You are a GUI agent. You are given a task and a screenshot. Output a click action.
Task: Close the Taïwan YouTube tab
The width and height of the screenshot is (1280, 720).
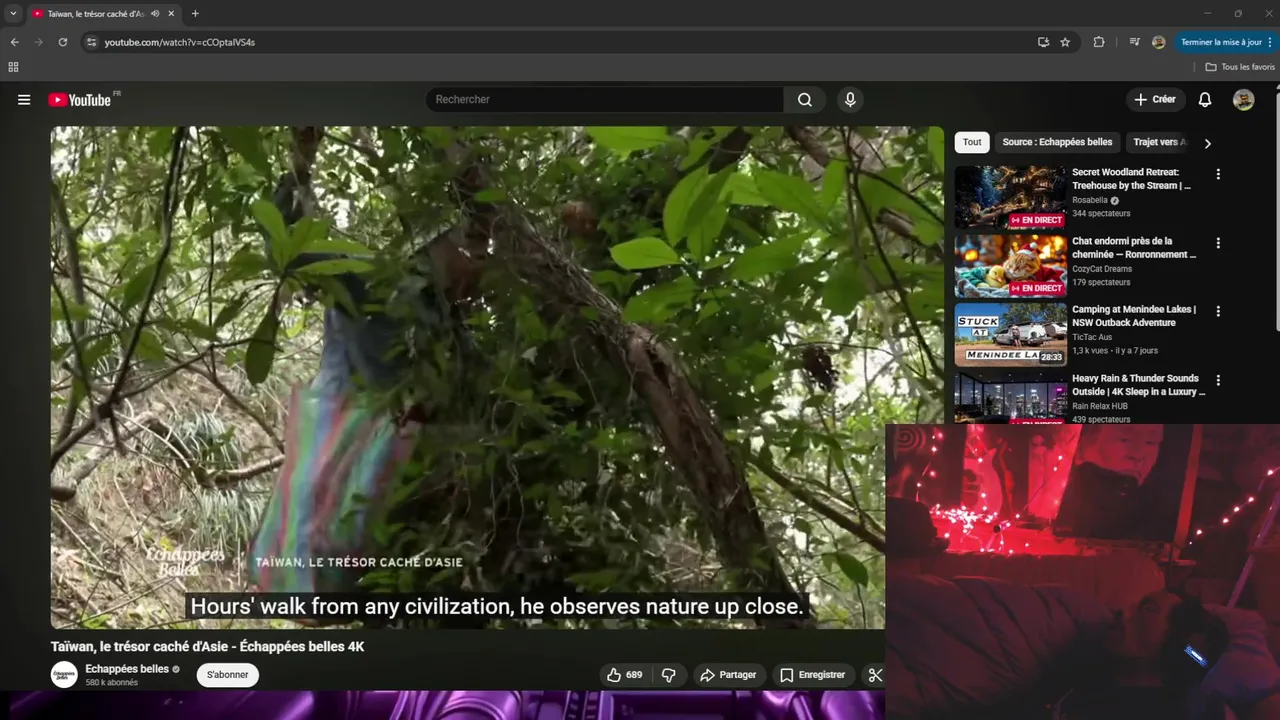point(172,14)
